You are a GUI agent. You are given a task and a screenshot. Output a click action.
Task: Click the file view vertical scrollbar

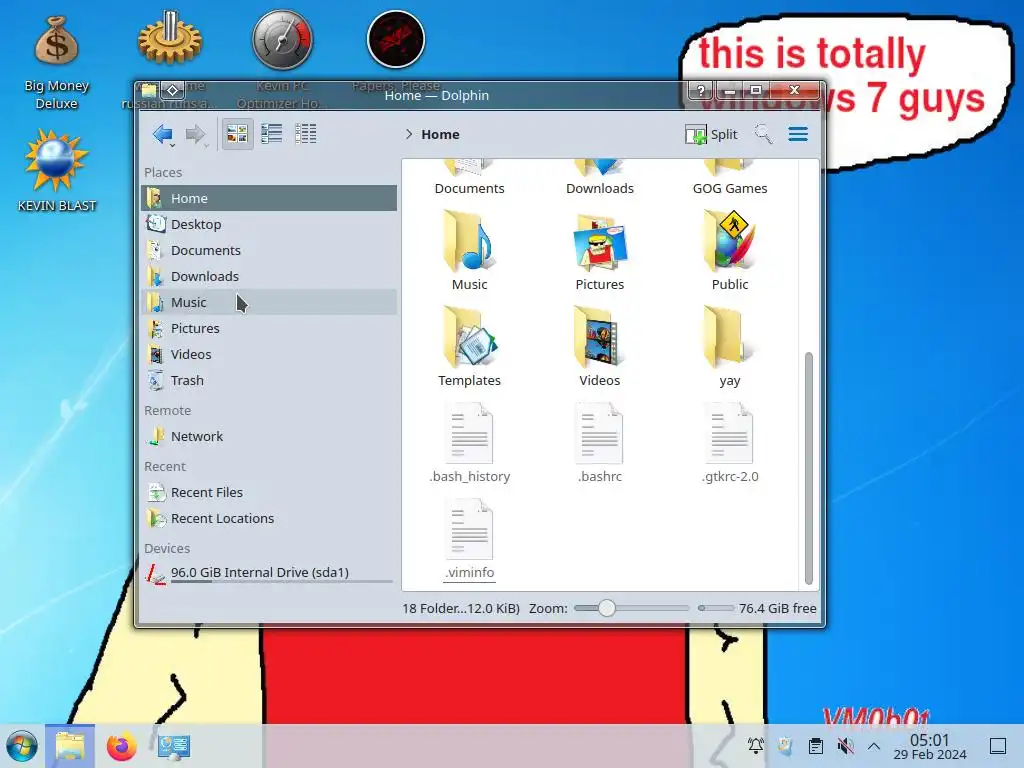pos(808,468)
